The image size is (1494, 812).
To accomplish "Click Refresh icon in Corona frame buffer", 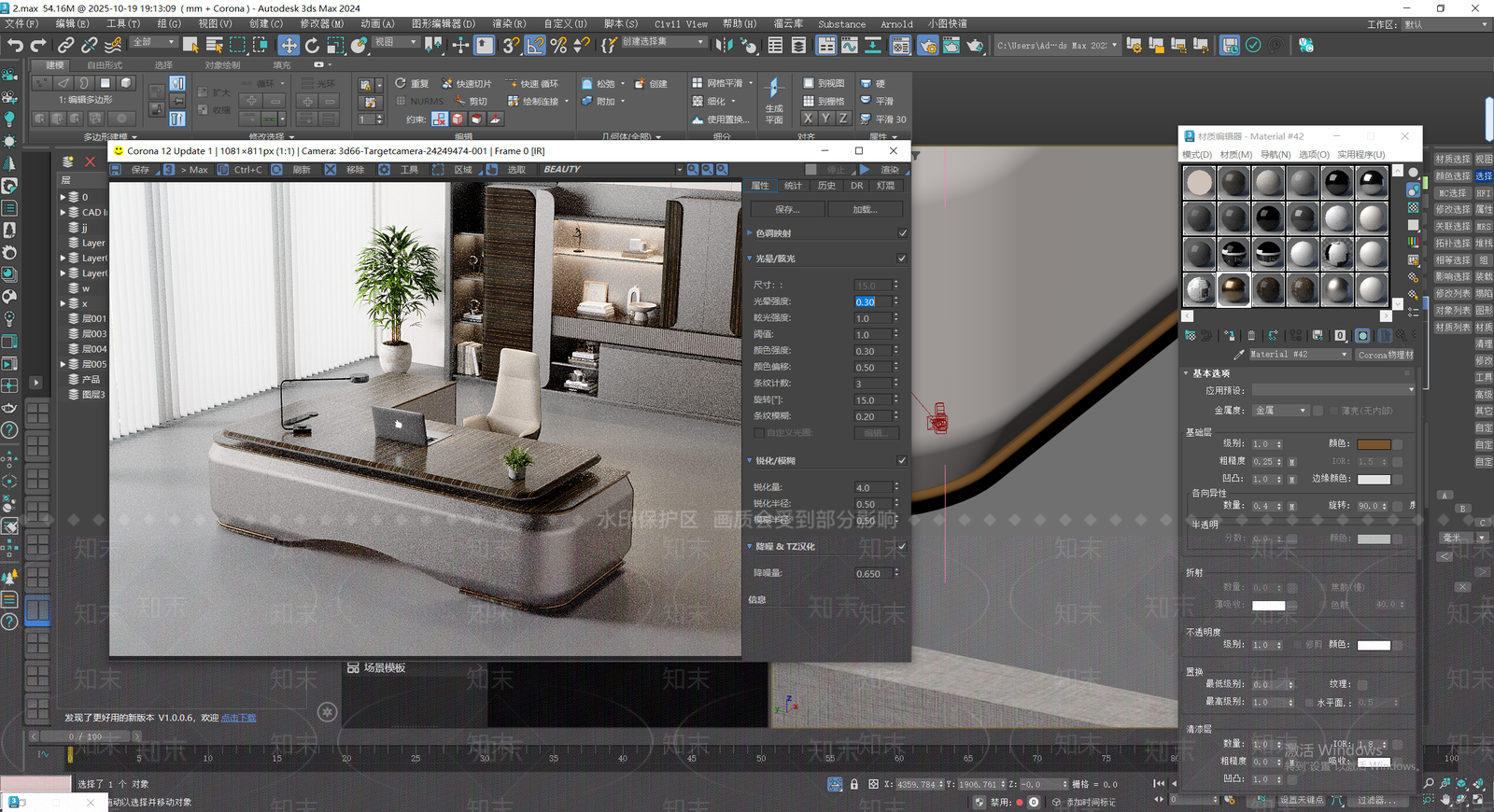I will [x=277, y=170].
